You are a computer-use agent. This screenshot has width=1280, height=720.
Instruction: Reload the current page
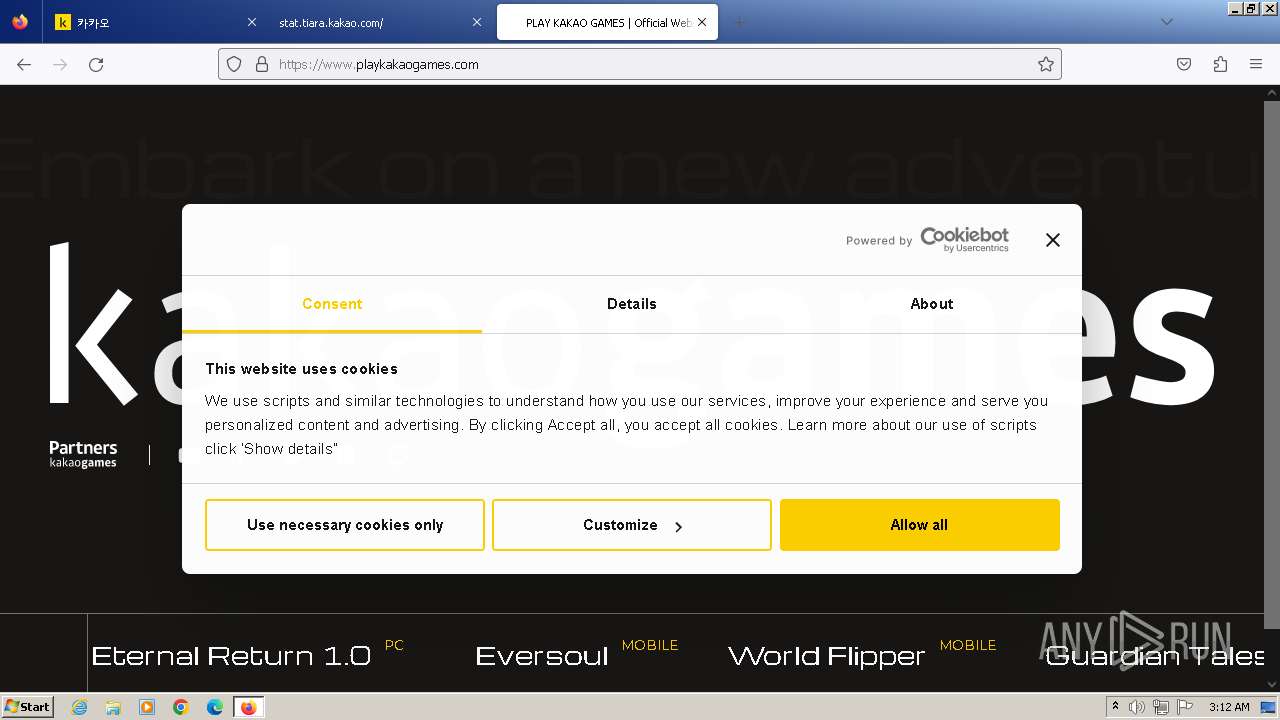pyautogui.click(x=96, y=64)
